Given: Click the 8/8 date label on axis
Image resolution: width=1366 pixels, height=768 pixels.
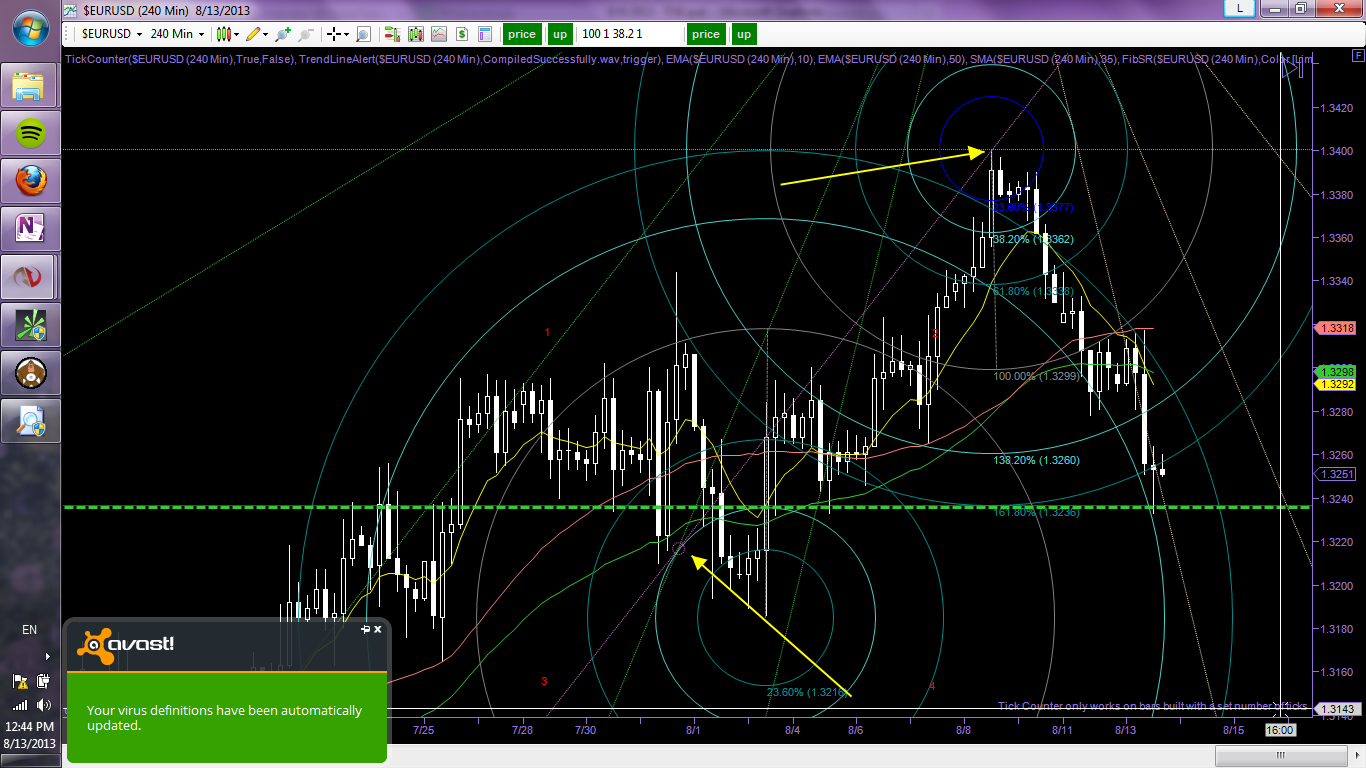Looking at the screenshot, I should click(x=964, y=730).
